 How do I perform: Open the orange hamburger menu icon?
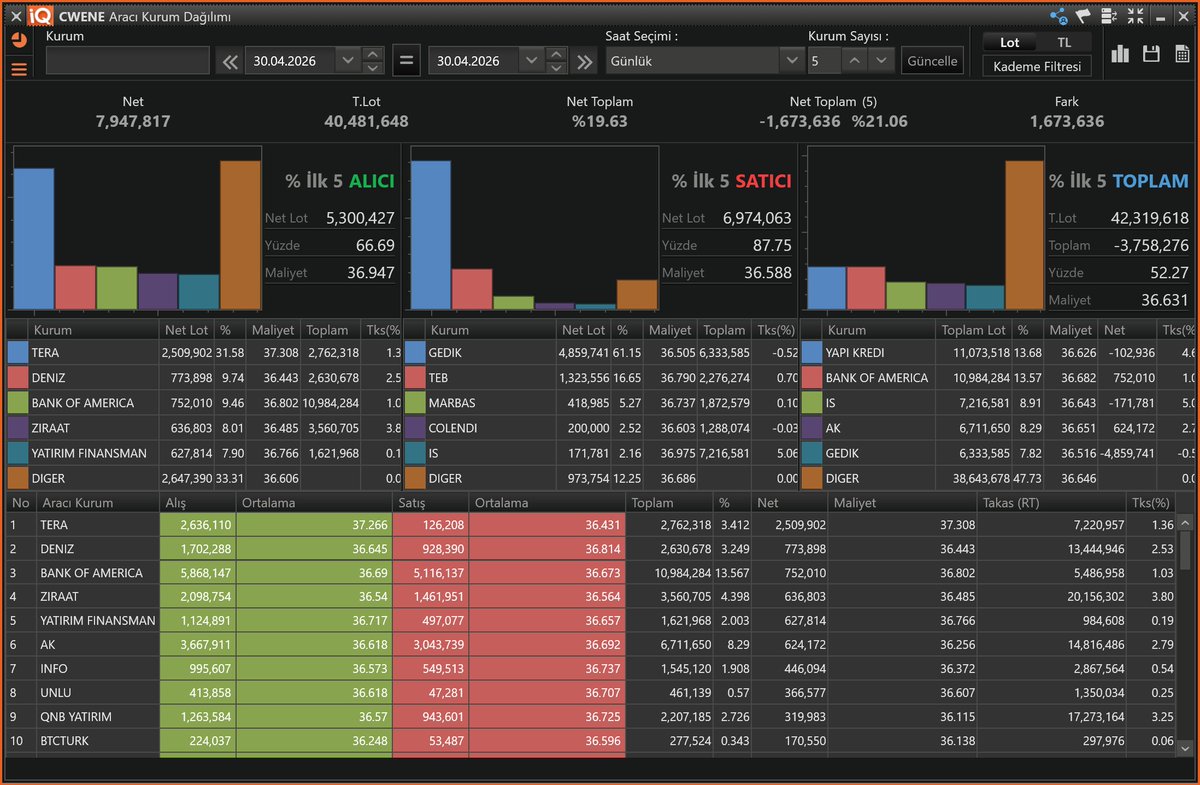pos(19,69)
